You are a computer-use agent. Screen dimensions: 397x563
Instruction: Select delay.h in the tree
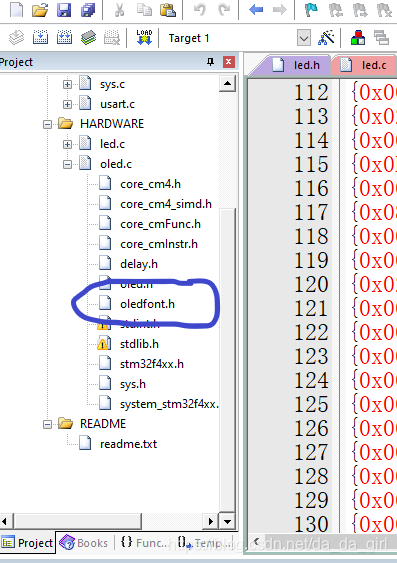tap(139, 264)
